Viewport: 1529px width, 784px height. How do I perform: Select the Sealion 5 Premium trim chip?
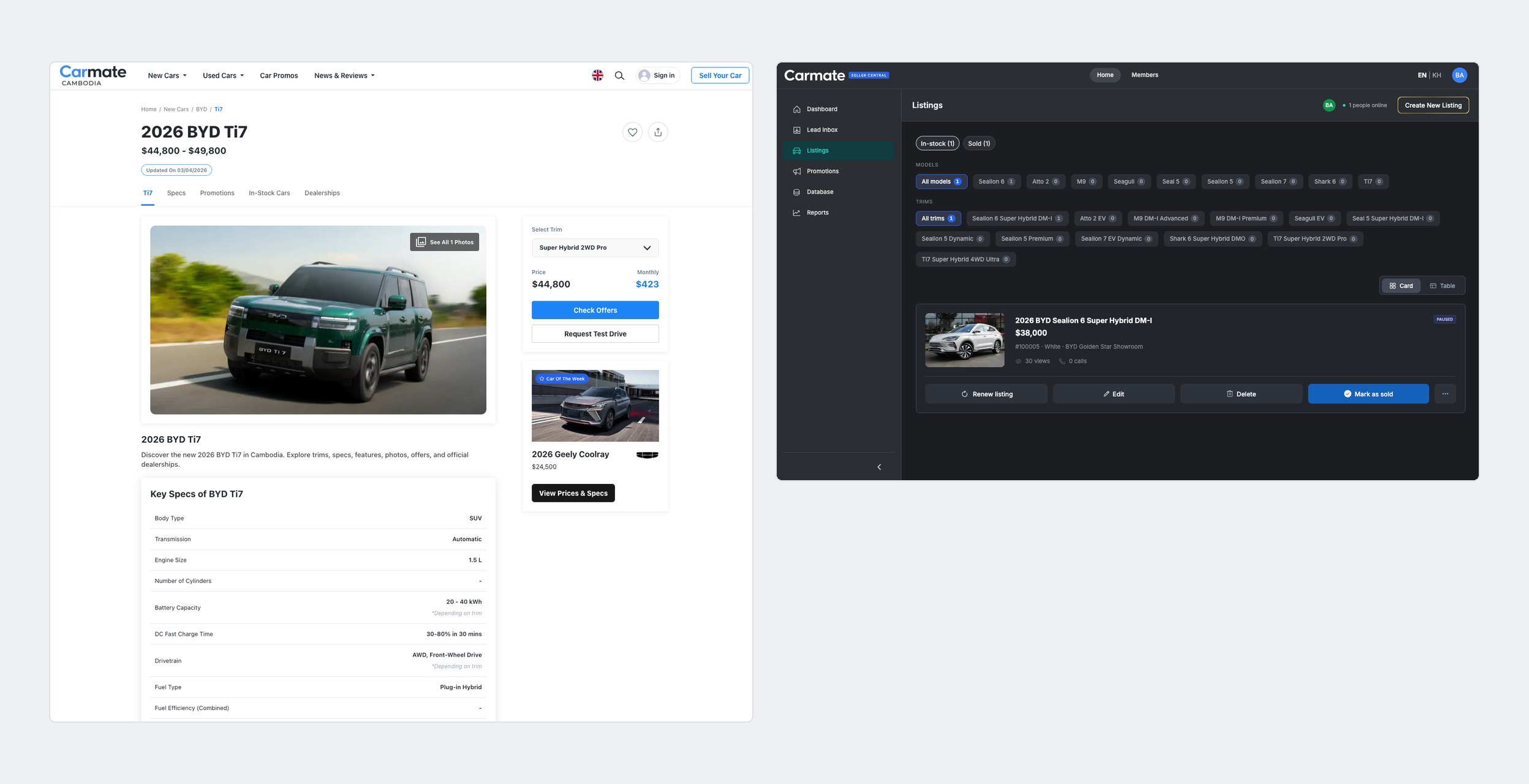(x=1032, y=239)
